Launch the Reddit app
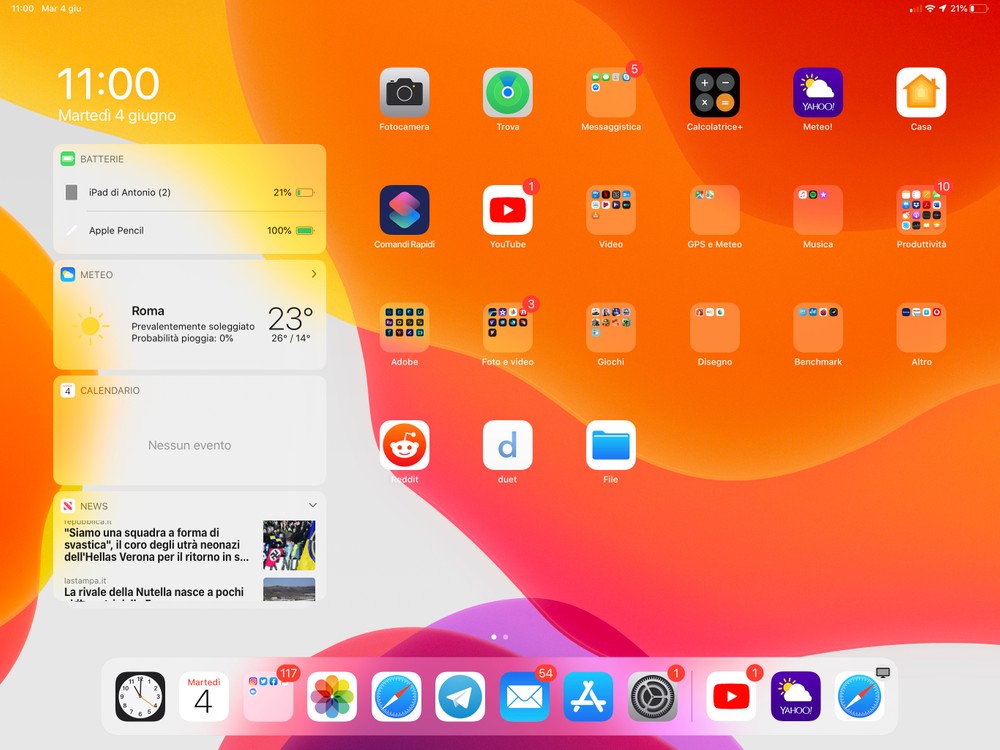1000x750 pixels. point(404,445)
